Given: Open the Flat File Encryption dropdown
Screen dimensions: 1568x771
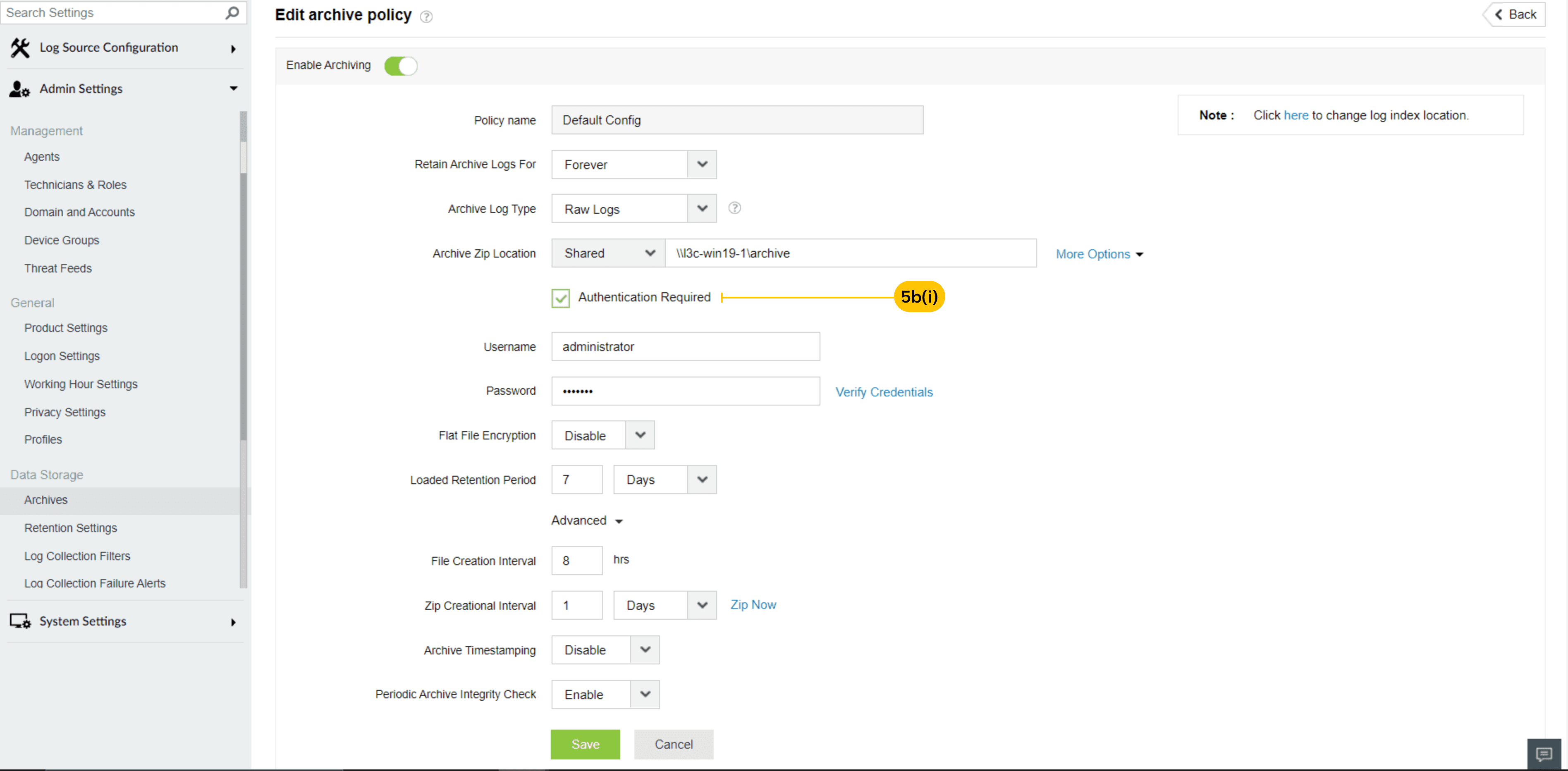Looking at the screenshot, I should tap(602, 435).
